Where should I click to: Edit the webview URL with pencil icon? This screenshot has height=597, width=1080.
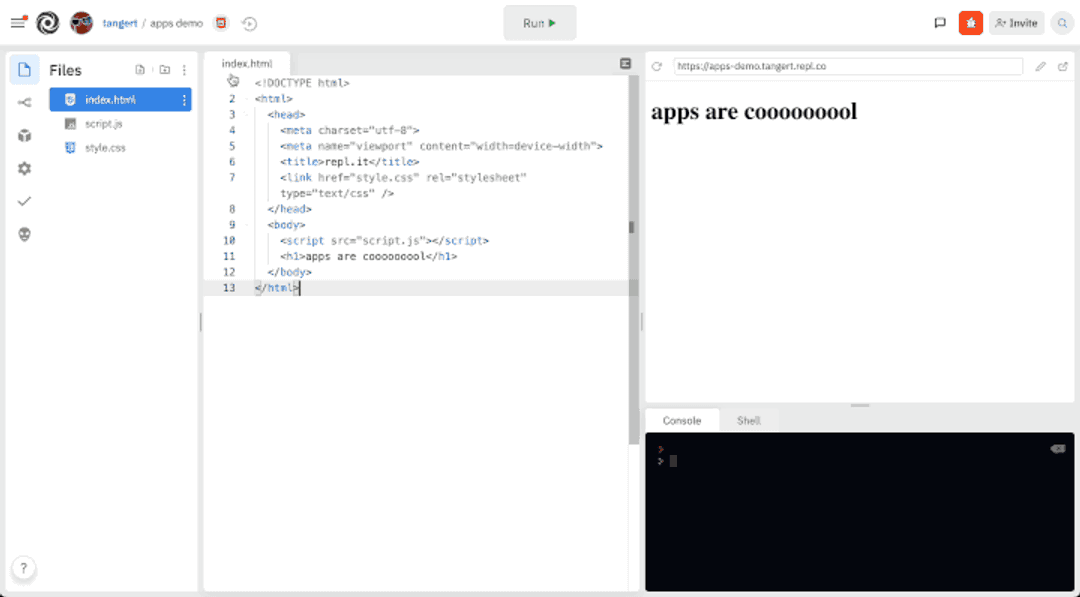click(1040, 66)
